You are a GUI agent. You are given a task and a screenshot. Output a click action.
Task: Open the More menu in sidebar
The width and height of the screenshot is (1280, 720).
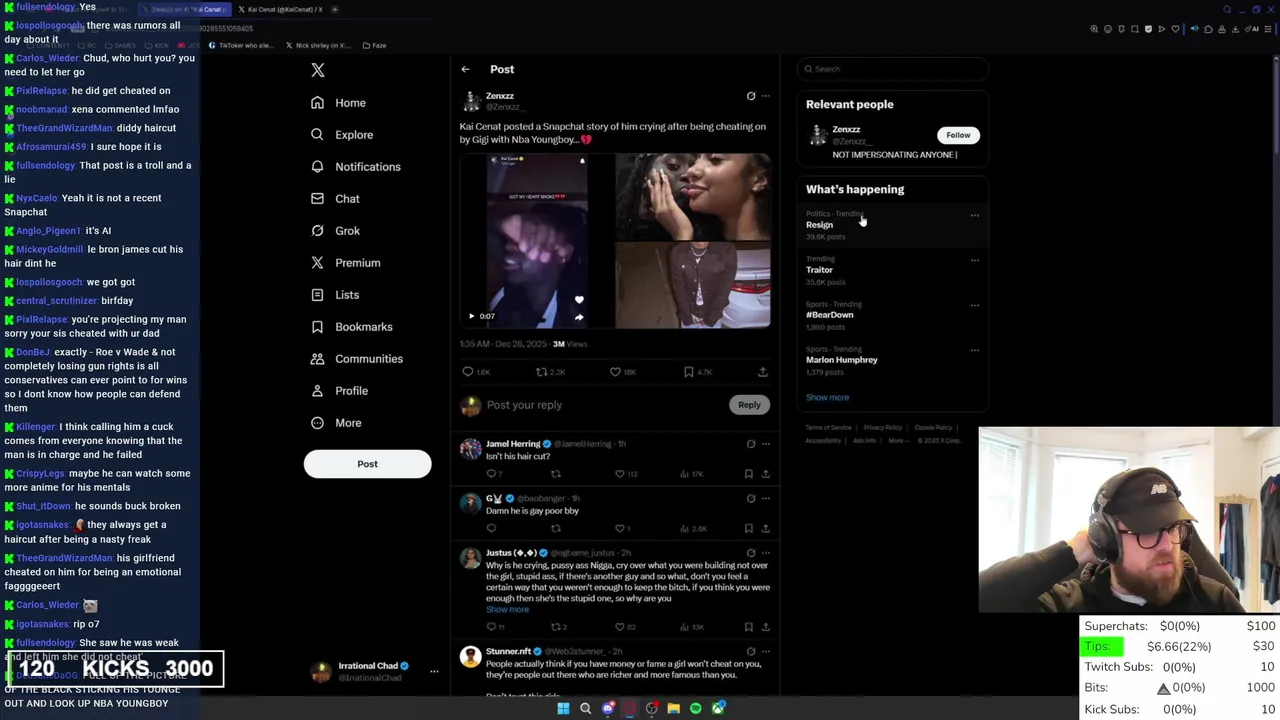coord(336,423)
